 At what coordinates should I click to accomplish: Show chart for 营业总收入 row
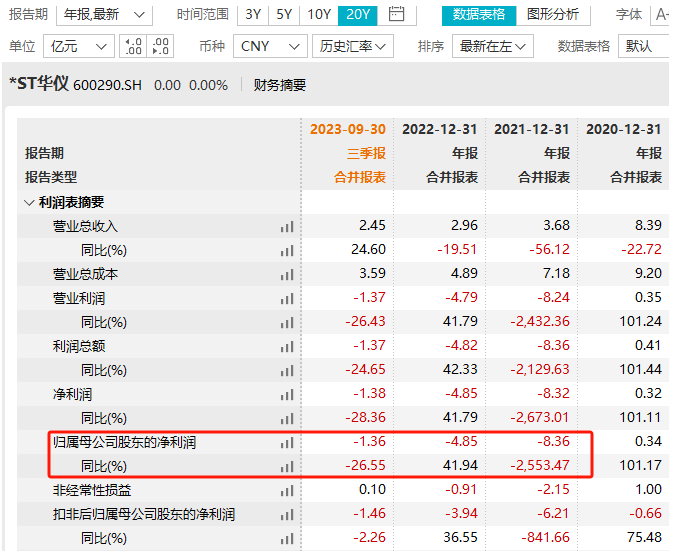(x=288, y=226)
